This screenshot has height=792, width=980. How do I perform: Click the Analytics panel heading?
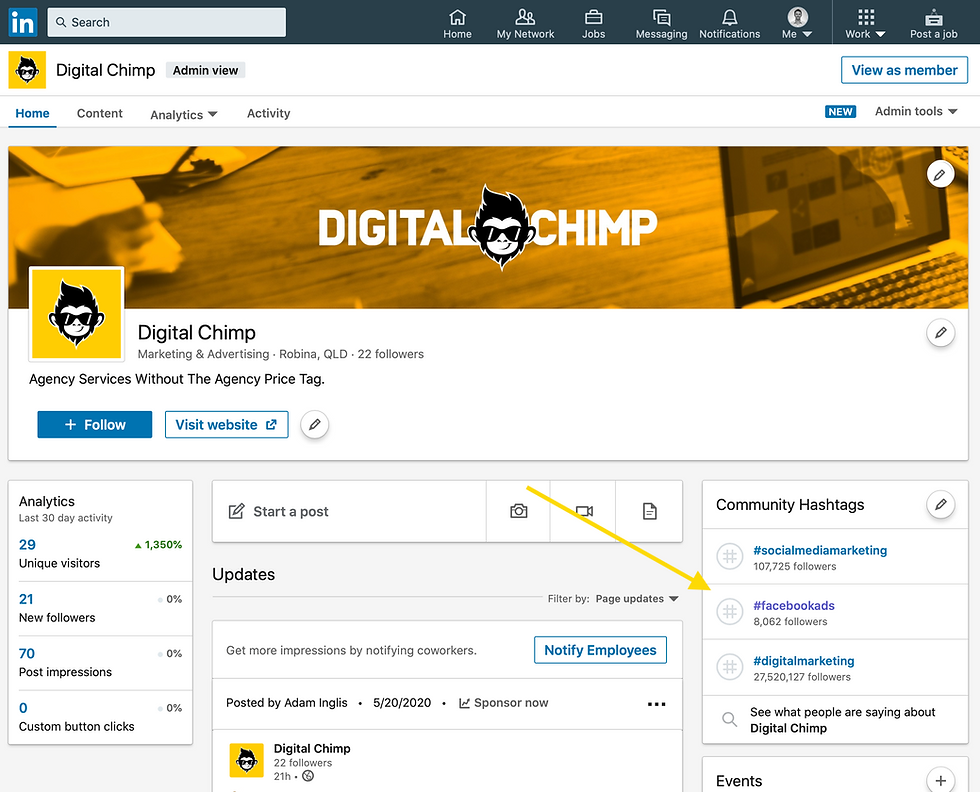point(47,501)
